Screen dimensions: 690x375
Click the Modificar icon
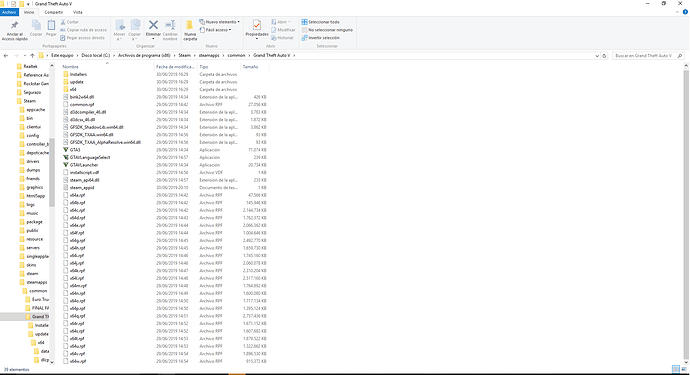[274, 30]
